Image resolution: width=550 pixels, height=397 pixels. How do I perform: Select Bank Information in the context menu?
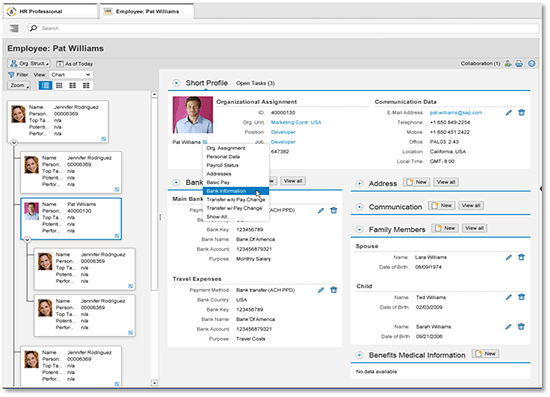click(236, 191)
